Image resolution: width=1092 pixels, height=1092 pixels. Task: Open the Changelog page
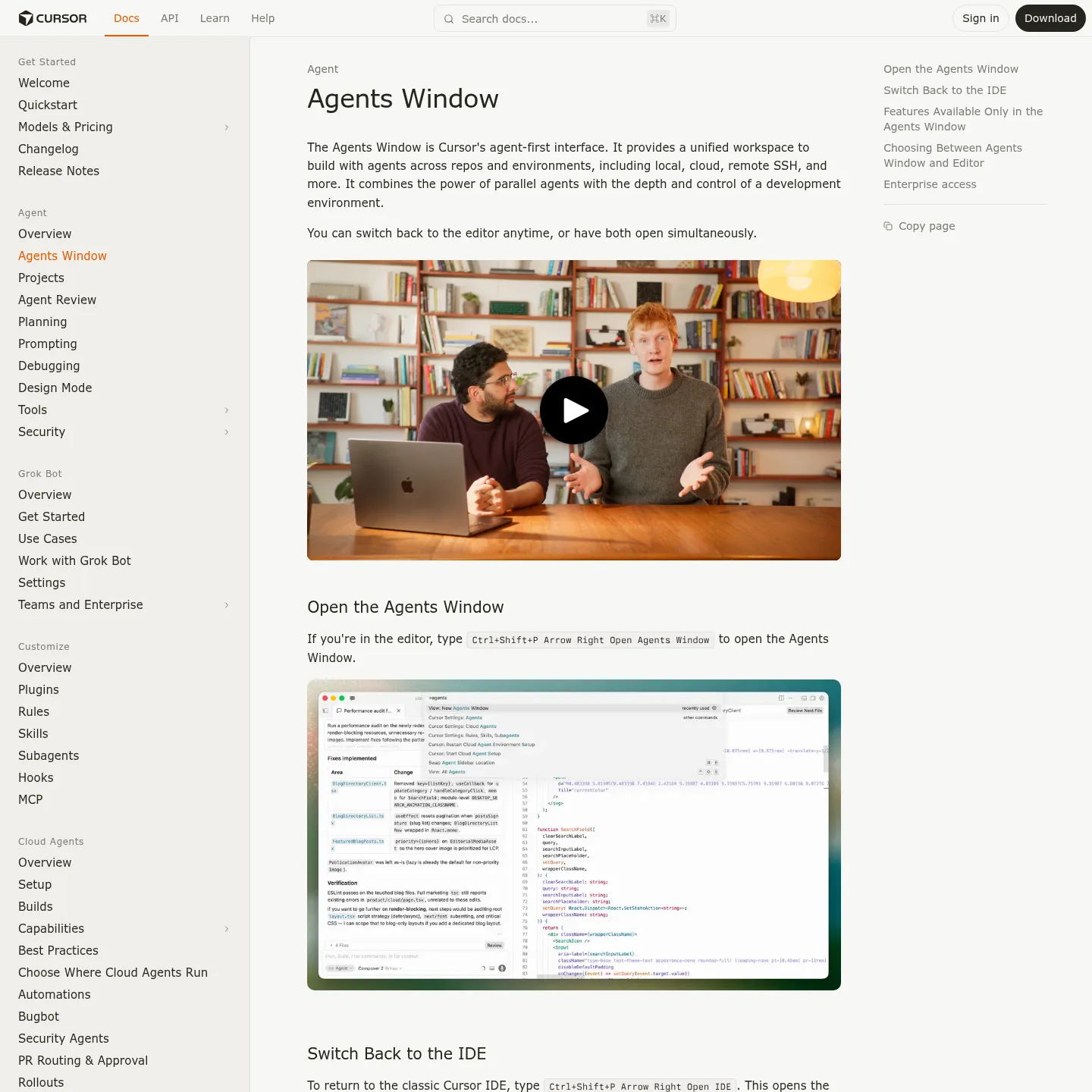pos(49,149)
